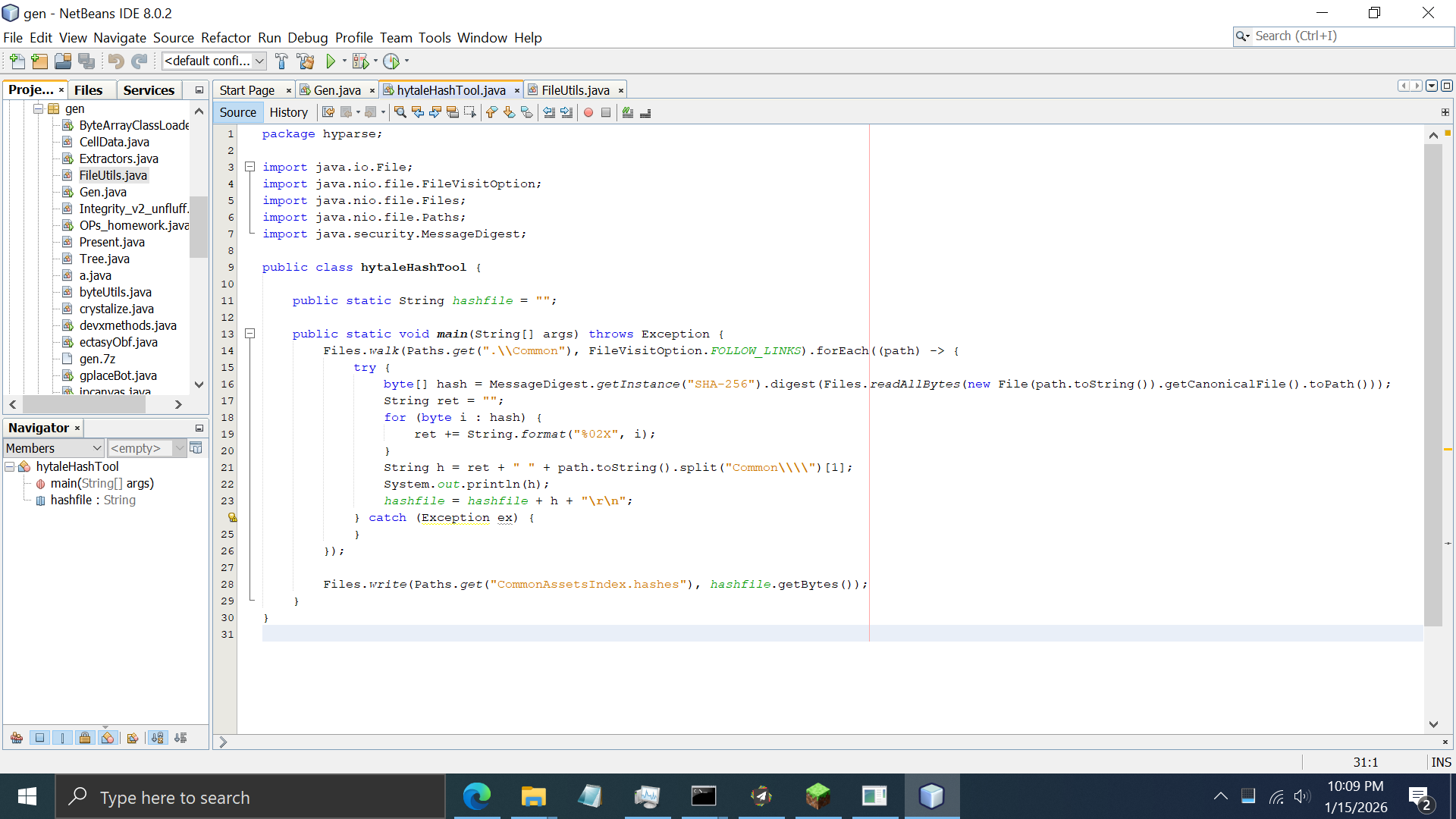This screenshot has height=819, width=1456.
Task: Collapse the gen package tree node
Action: (38, 108)
